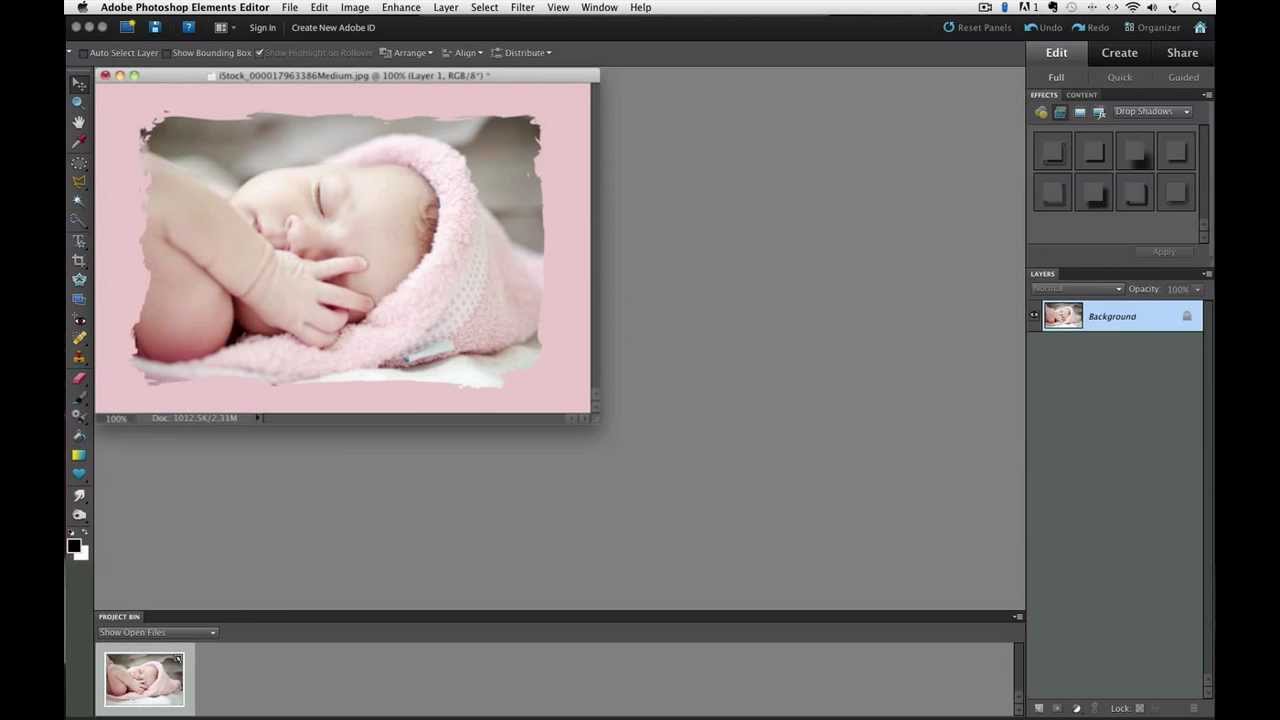Select the Eyedropper tool

point(79,142)
